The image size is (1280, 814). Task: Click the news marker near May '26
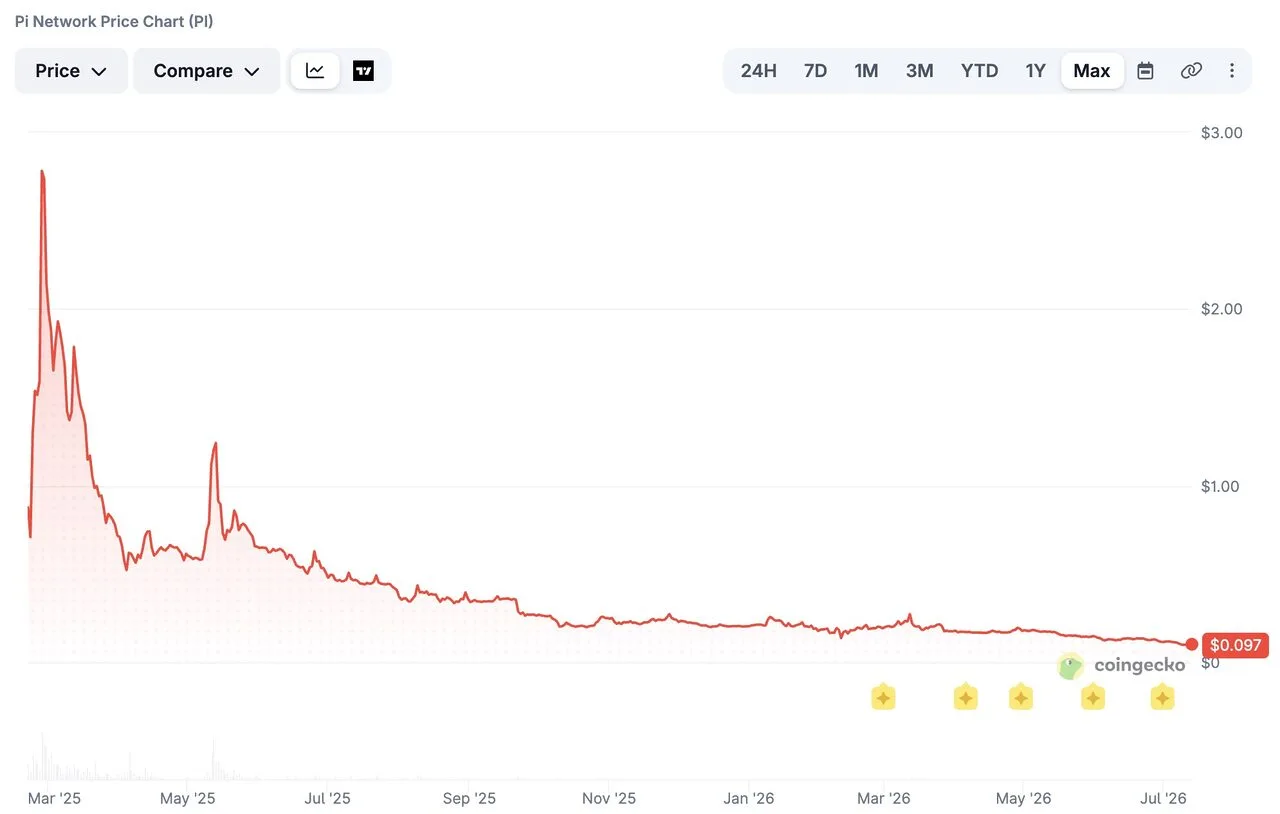1020,697
